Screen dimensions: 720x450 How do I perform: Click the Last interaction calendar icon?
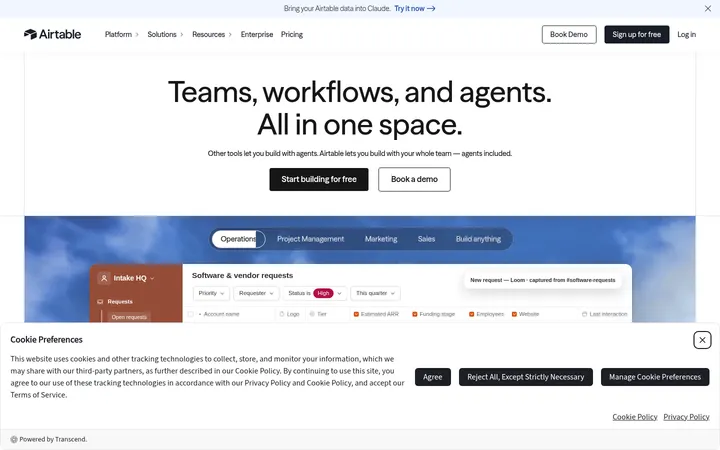(585, 314)
